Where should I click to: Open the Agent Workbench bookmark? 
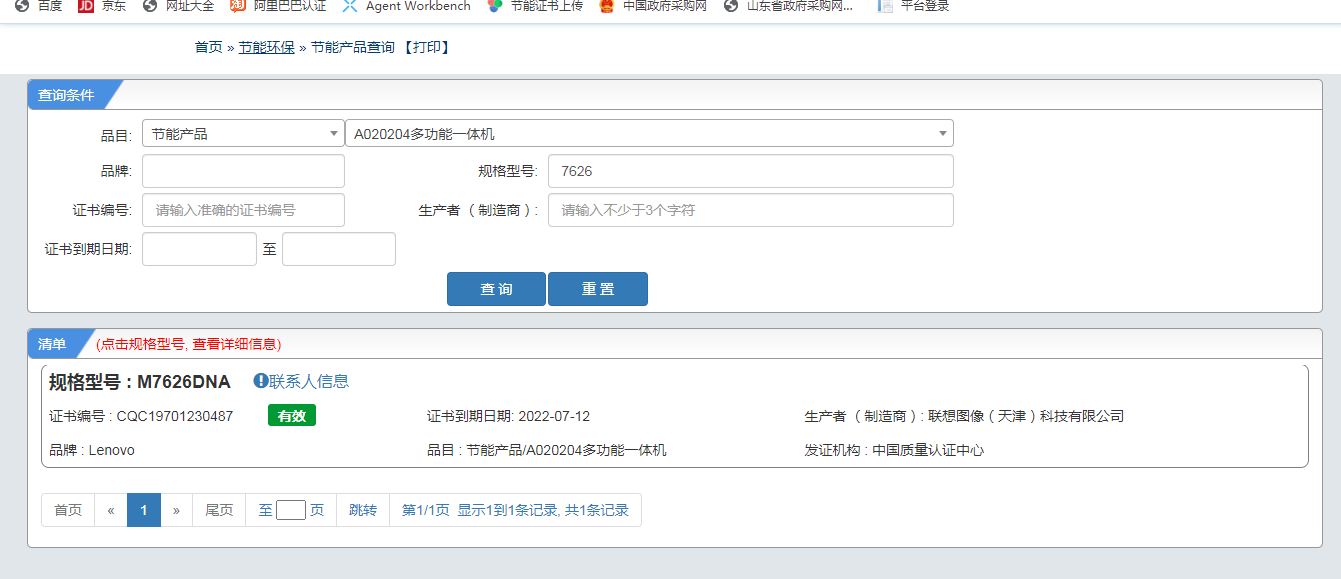click(407, 6)
